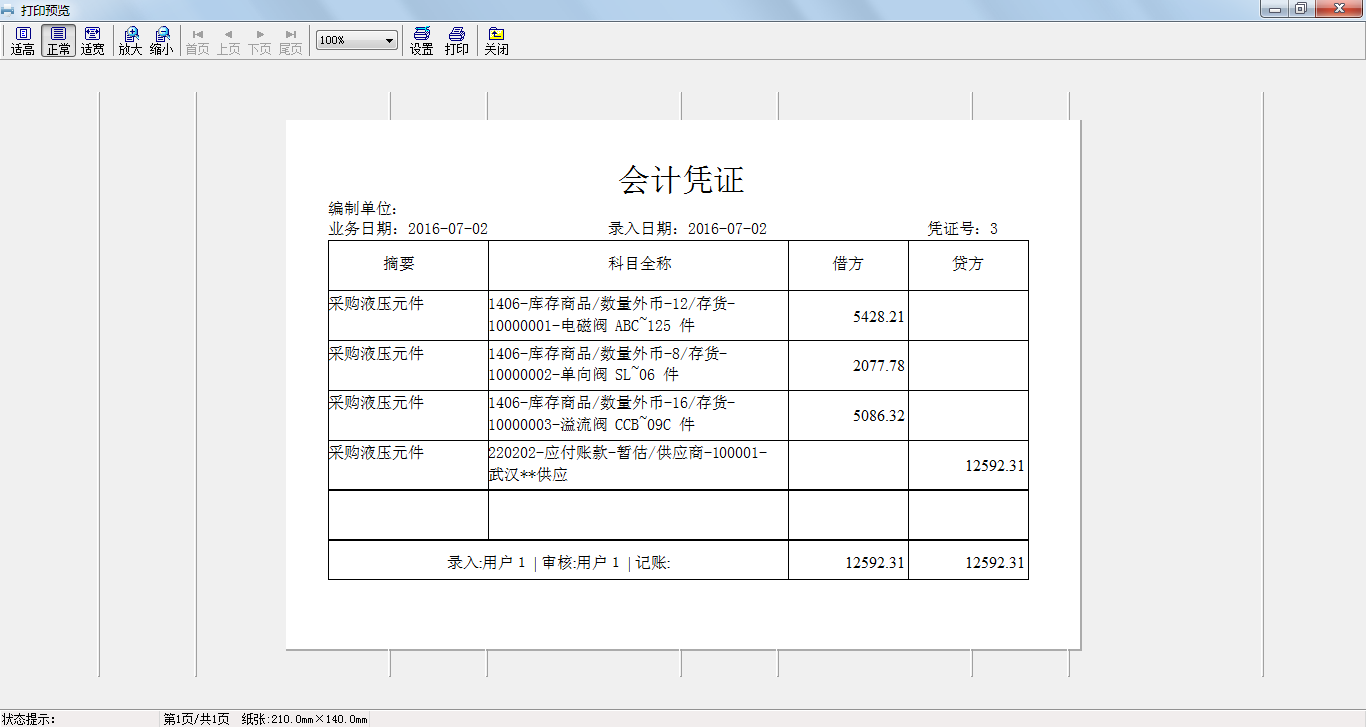Click 采购液压元件 in the 应付账款 row

coord(376,453)
